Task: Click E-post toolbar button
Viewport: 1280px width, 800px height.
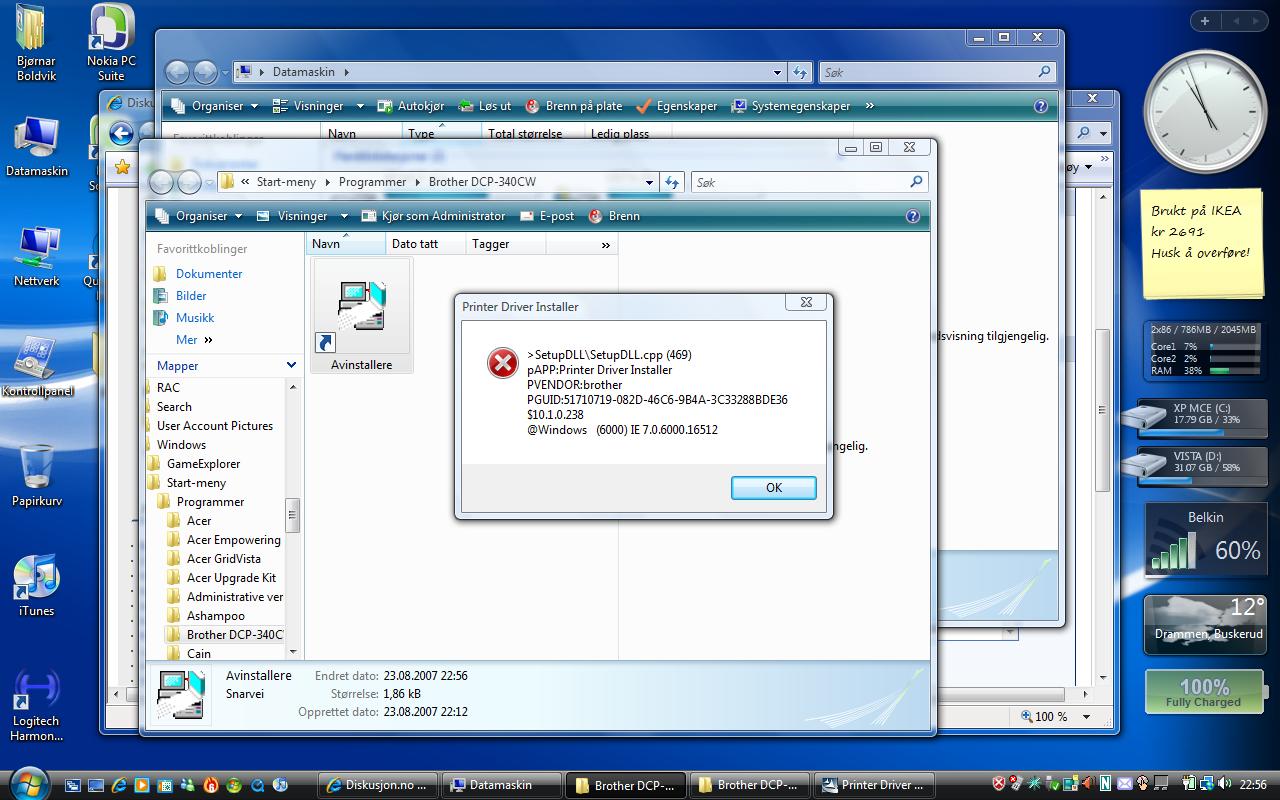Action: (546, 216)
